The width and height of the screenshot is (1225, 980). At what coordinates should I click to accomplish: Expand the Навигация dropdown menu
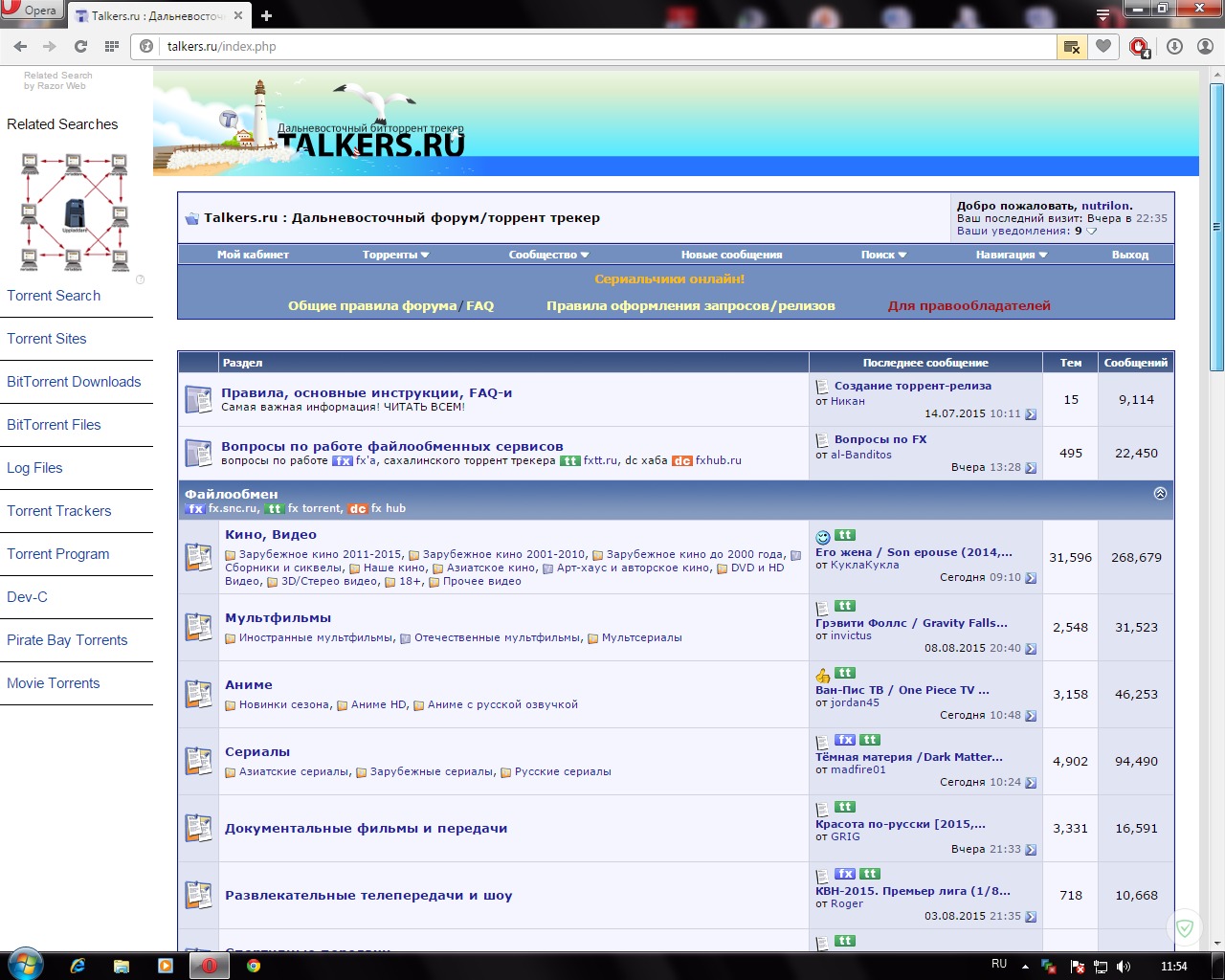tap(1012, 255)
